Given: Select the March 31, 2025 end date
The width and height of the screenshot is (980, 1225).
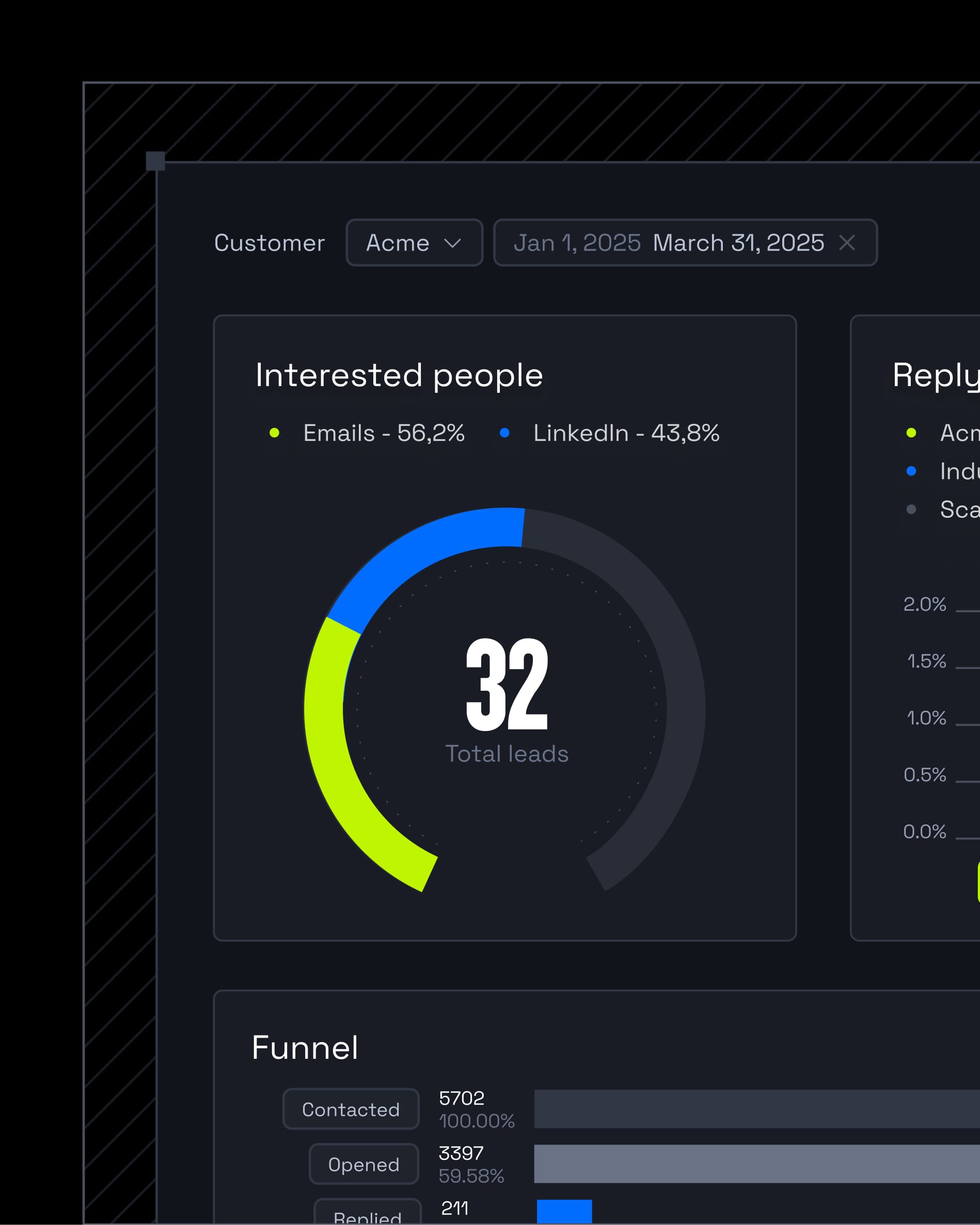Looking at the screenshot, I should [x=738, y=243].
